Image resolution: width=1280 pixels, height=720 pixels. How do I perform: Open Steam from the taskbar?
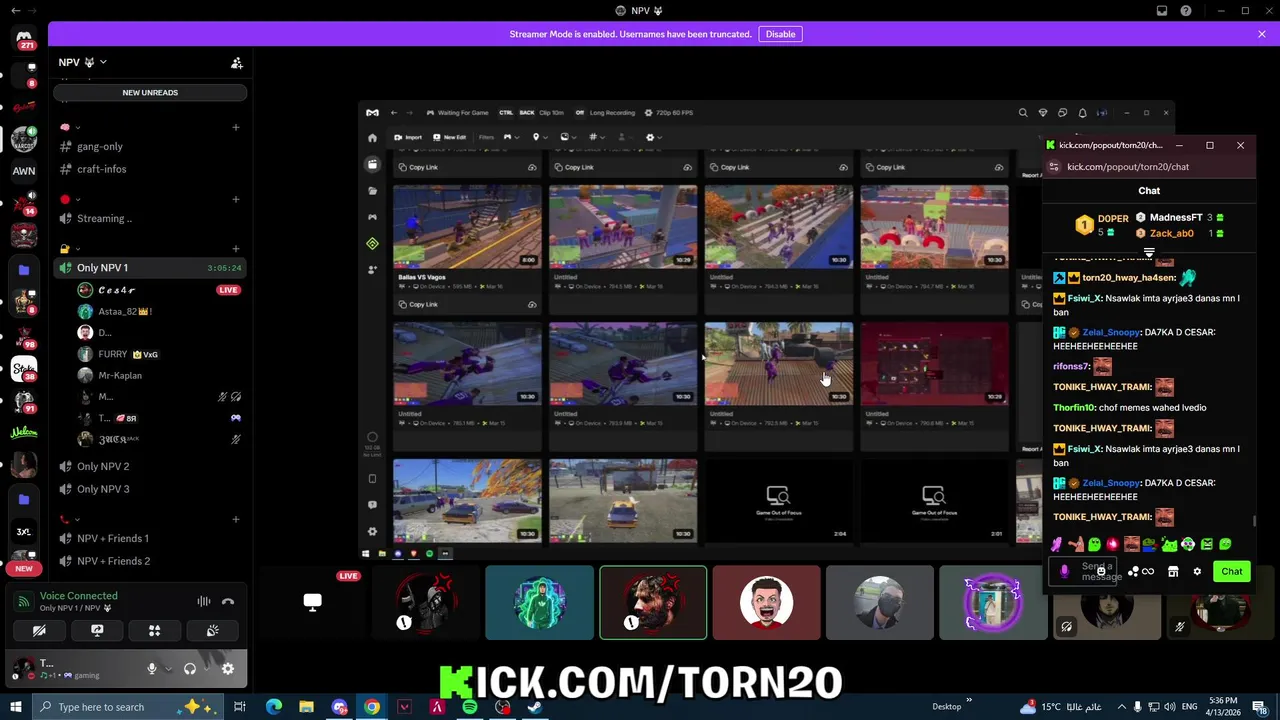click(x=535, y=707)
